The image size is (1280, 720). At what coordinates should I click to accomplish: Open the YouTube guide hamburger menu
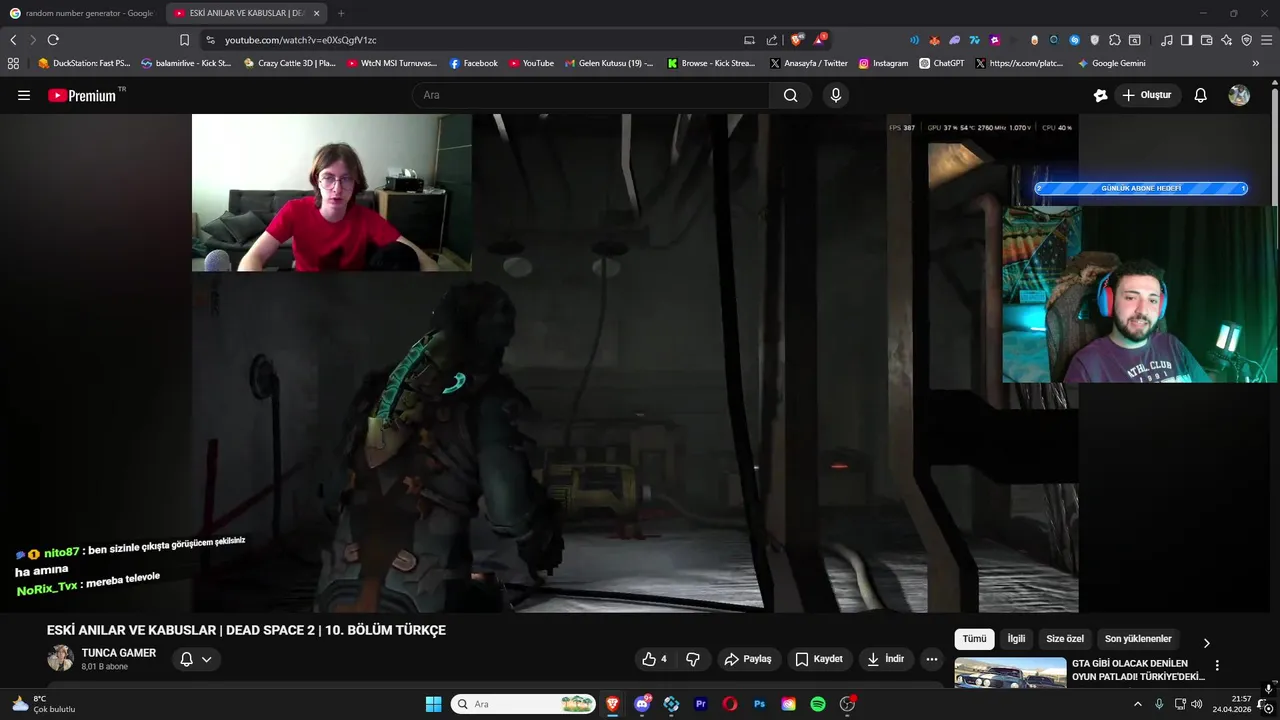pyautogui.click(x=24, y=95)
